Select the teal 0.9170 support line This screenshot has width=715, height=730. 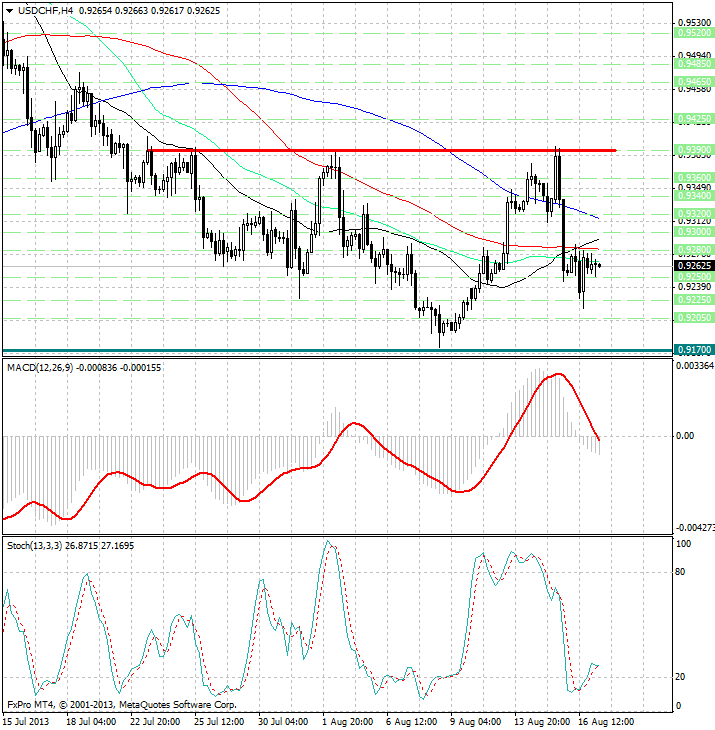click(337, 351)
